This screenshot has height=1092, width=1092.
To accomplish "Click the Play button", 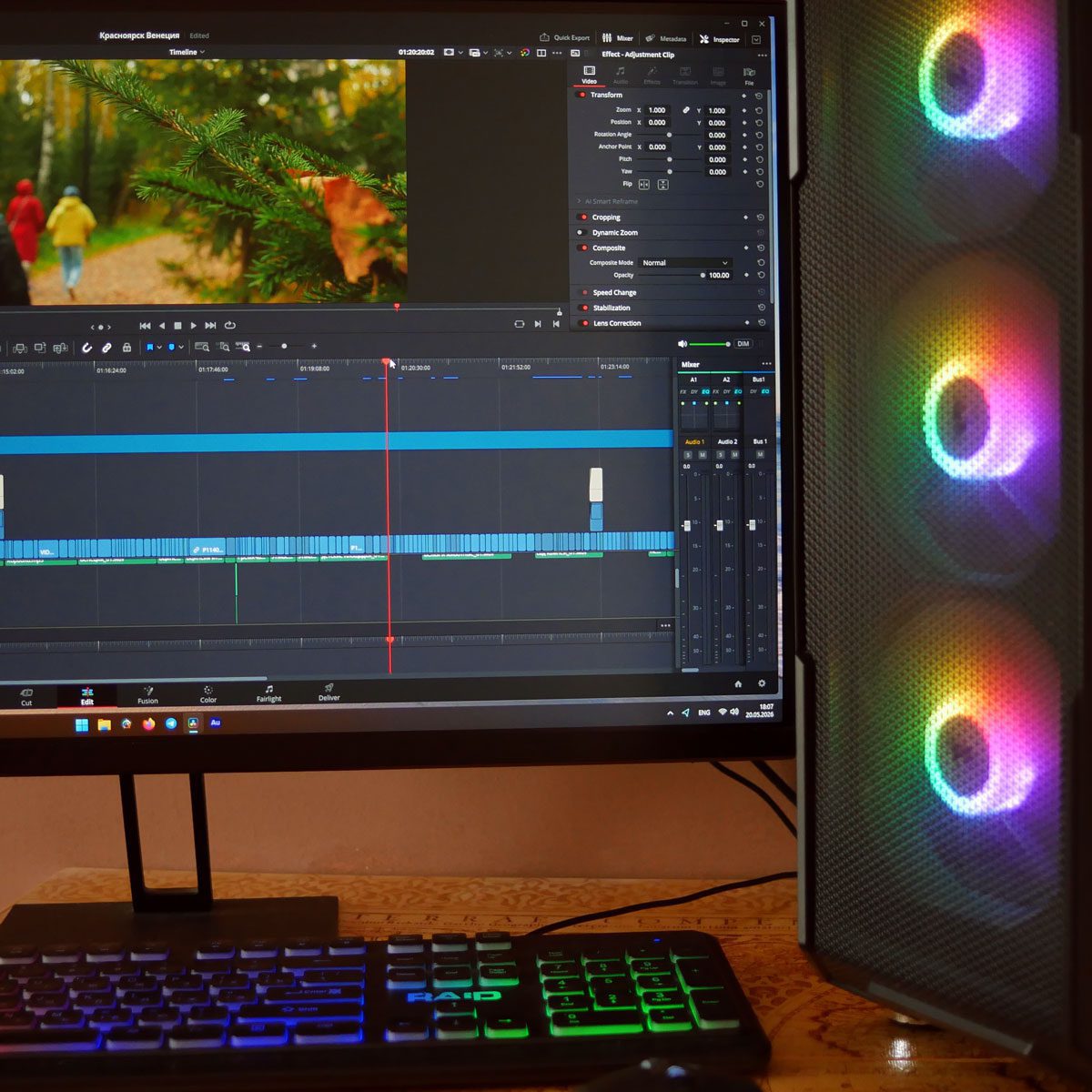I will (194, 326).
